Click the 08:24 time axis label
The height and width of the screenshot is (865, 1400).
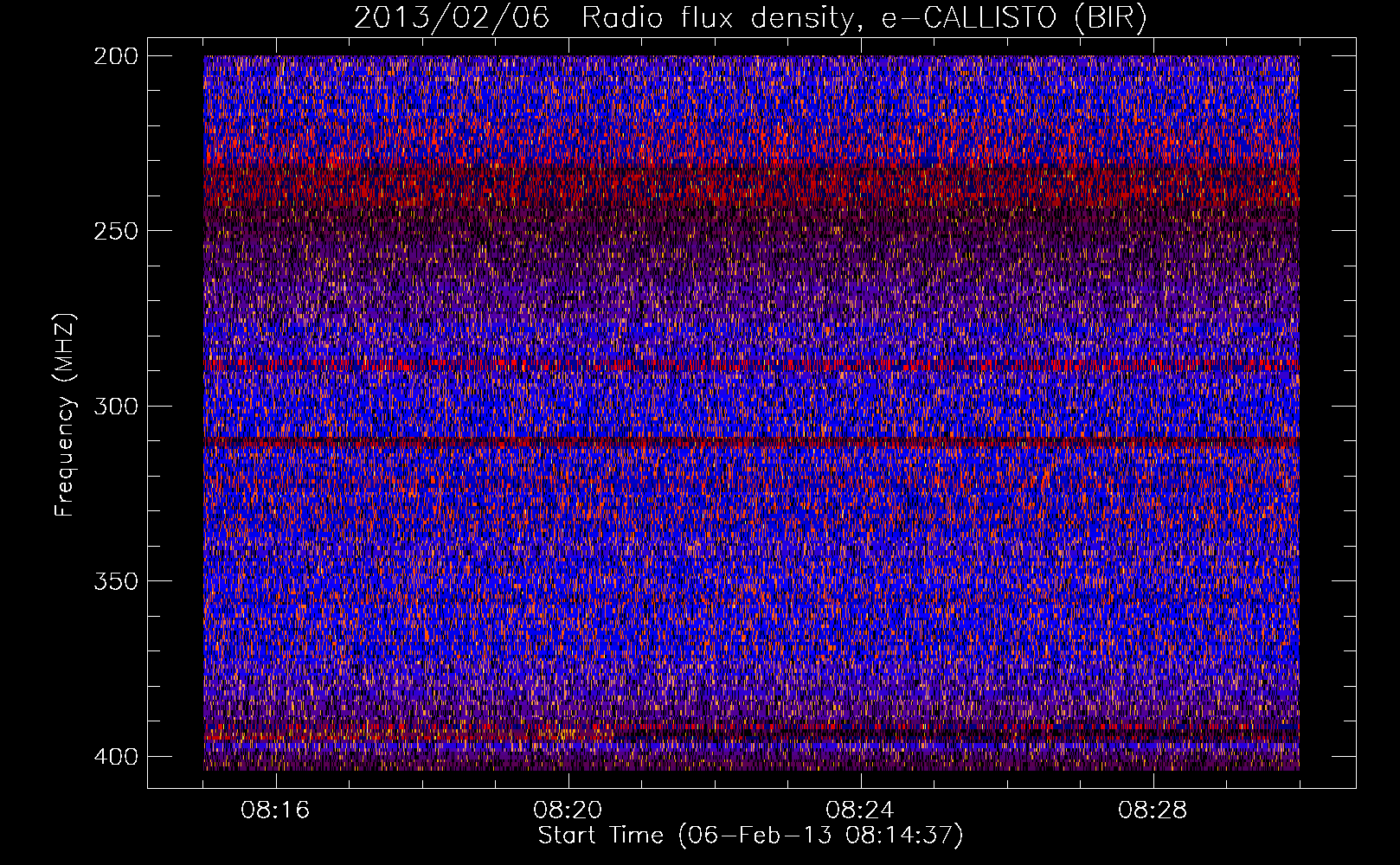click(860, 811)
